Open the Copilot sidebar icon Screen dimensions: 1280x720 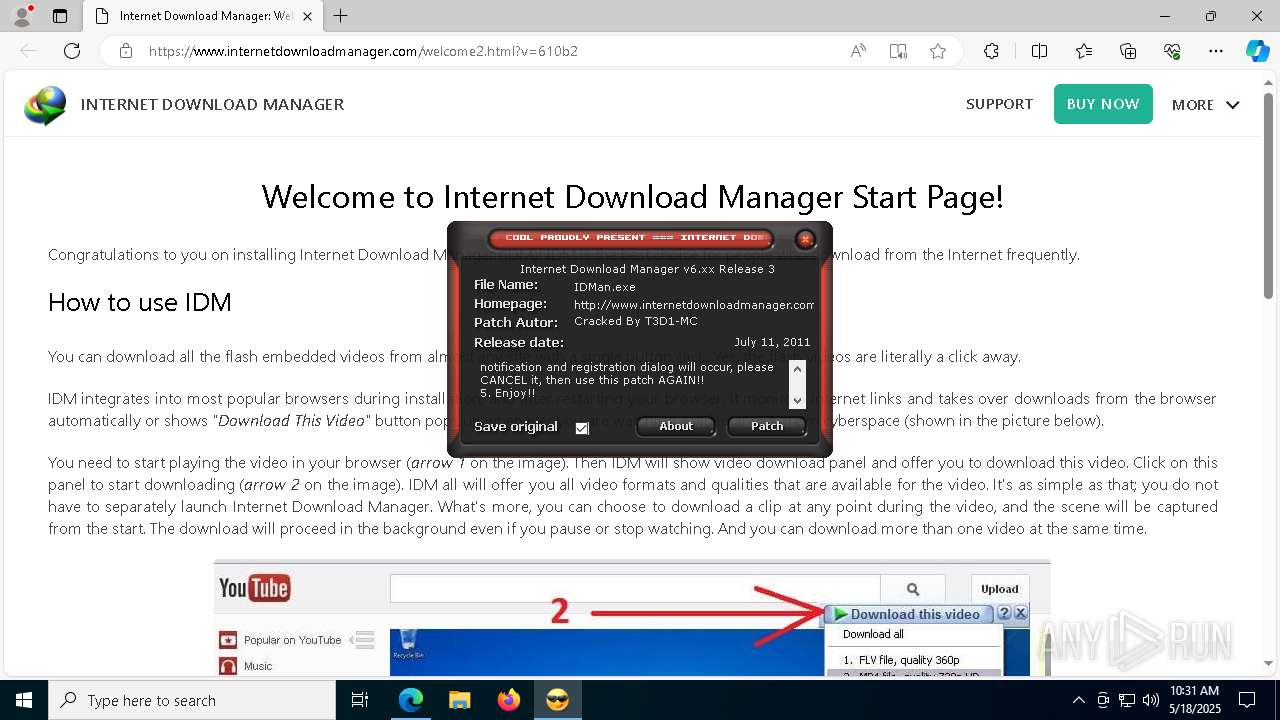pos(1257,51)
